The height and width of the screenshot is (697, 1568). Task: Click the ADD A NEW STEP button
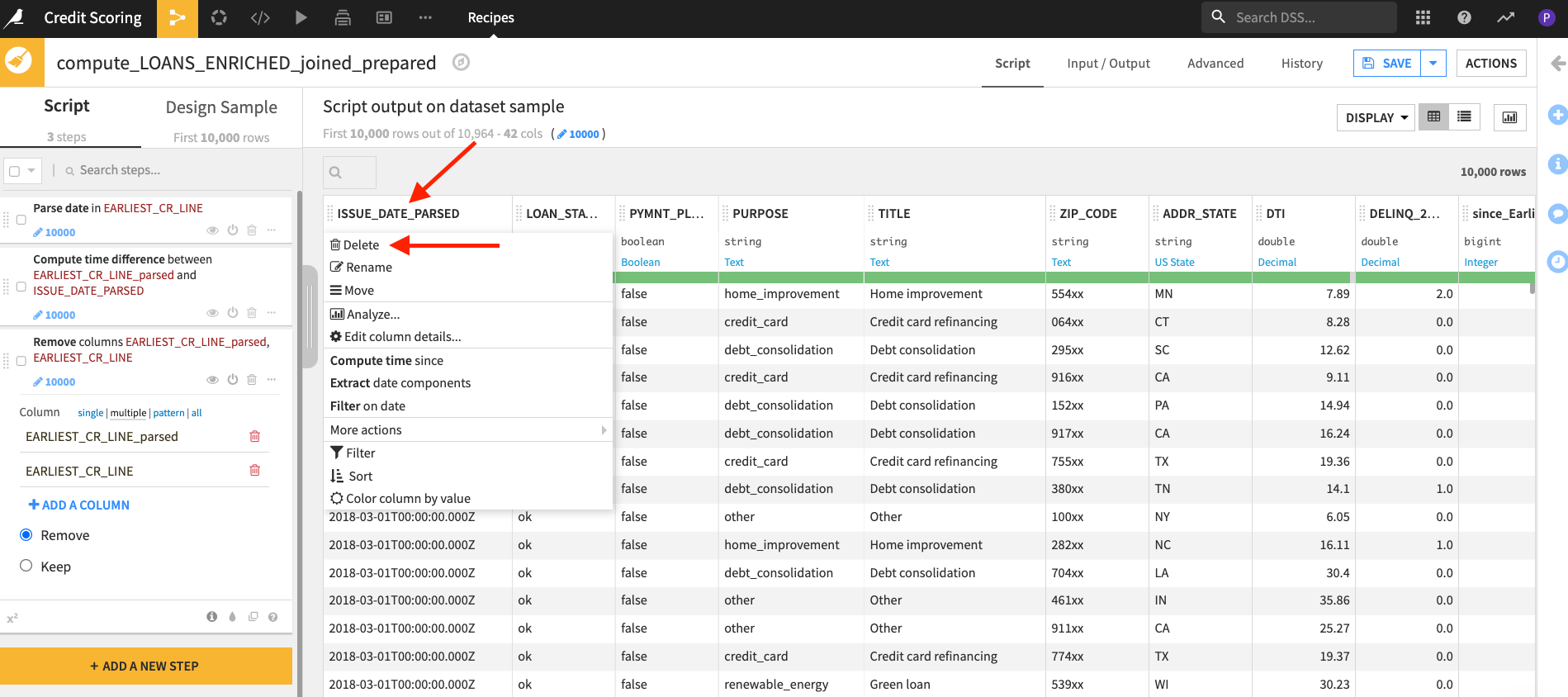145,666
